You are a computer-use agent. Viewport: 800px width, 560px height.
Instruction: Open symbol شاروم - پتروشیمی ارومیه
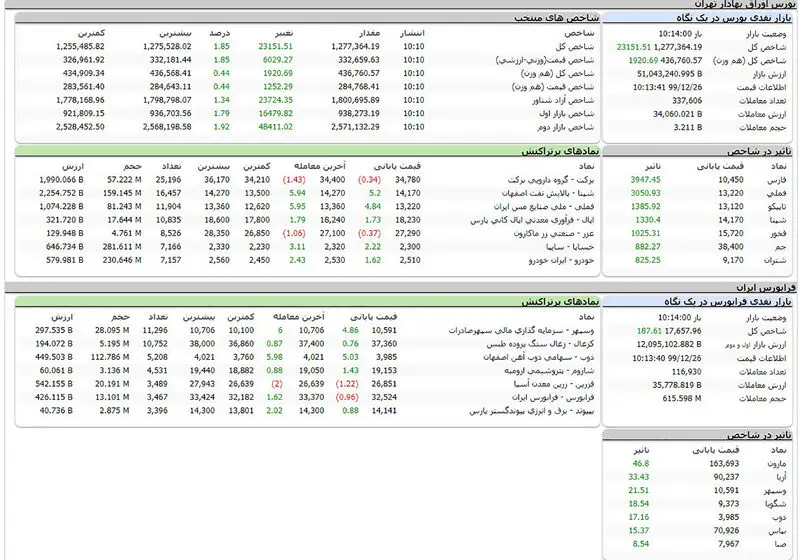[549, 370]
